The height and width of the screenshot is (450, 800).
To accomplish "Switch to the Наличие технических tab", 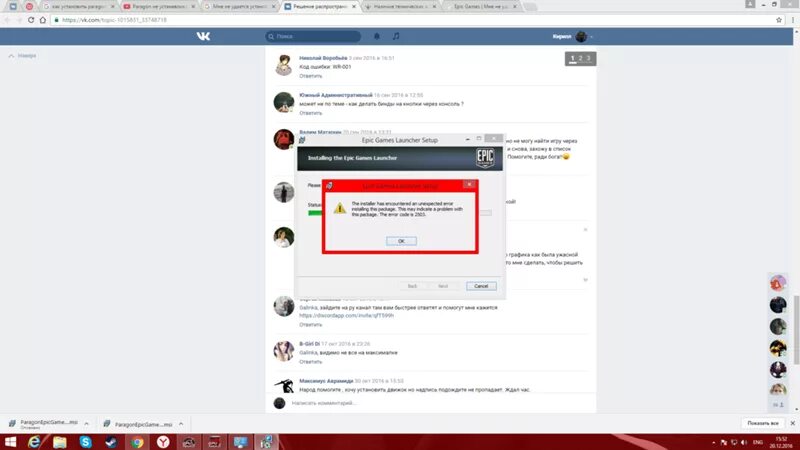I will coord(402,7).
